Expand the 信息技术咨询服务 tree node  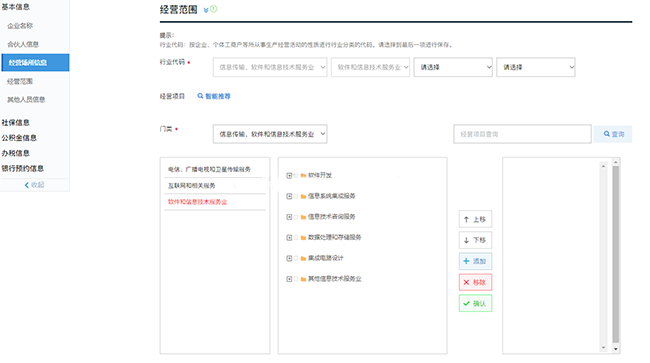point(289,217)
